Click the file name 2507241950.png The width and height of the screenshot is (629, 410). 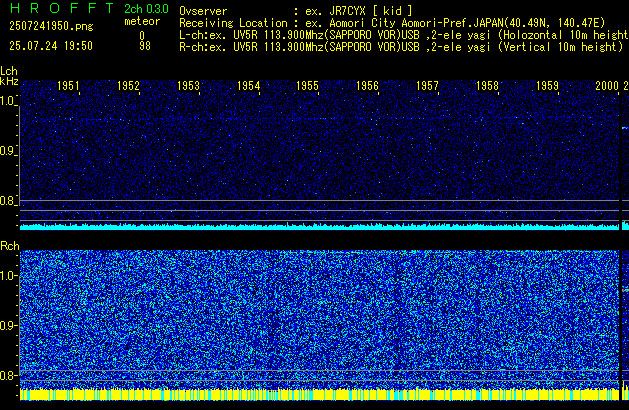(51, 26)
